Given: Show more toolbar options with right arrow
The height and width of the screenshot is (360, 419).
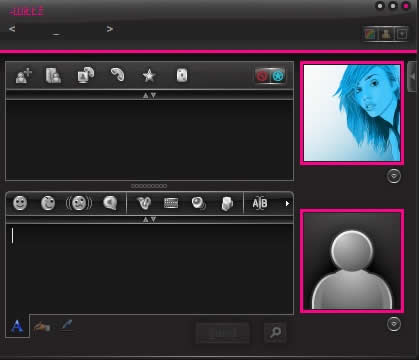Looking at the screenshot, I should 287,203.
